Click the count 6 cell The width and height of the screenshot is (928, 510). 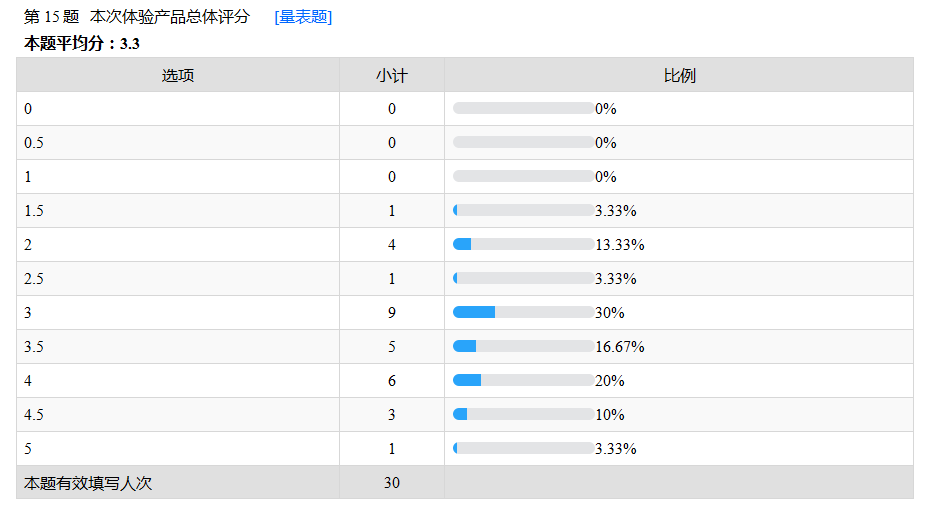coord(392,381)
